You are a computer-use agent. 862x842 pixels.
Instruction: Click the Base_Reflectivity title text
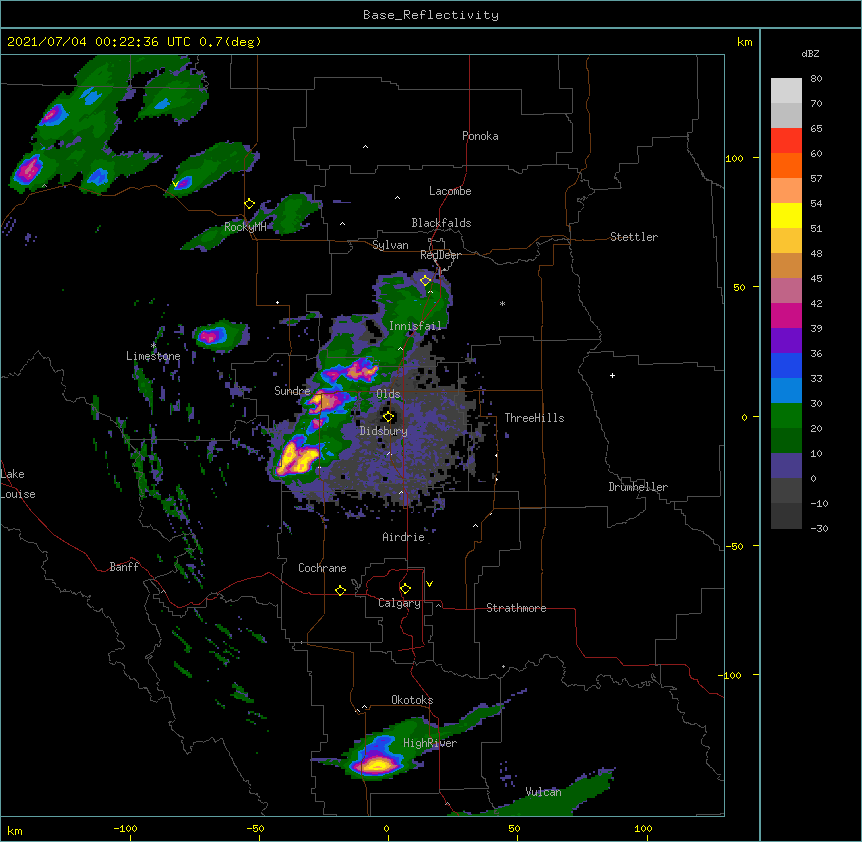tap(431, 15)
